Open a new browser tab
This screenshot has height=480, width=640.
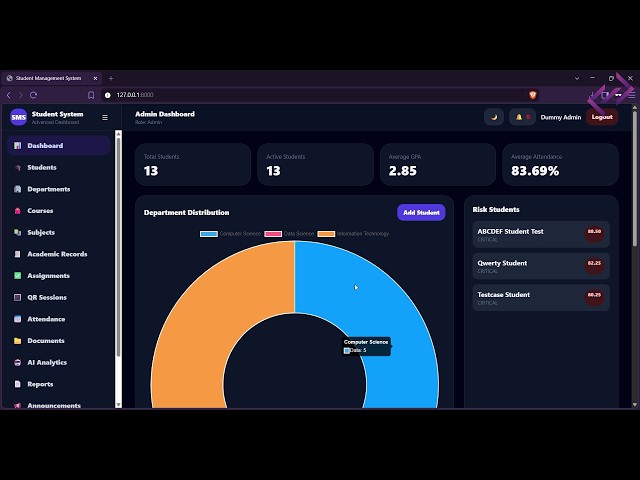(x=111, y=78)
